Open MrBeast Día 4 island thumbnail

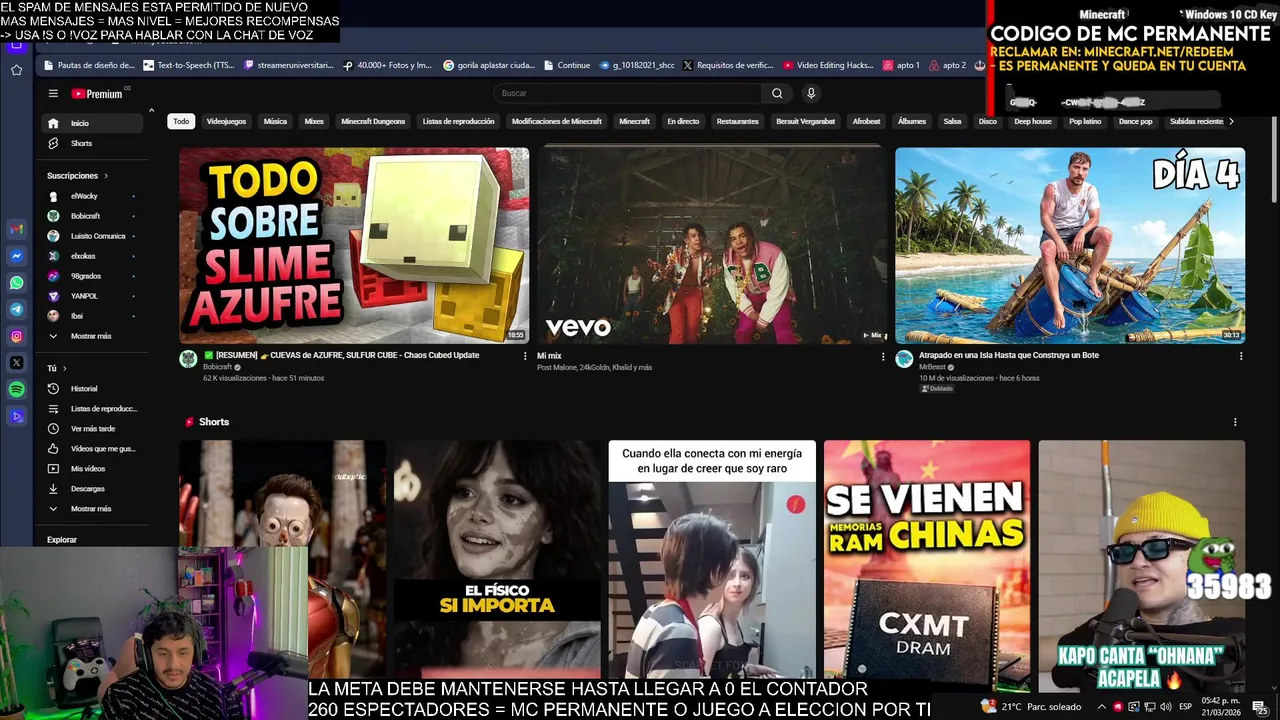1070,246
